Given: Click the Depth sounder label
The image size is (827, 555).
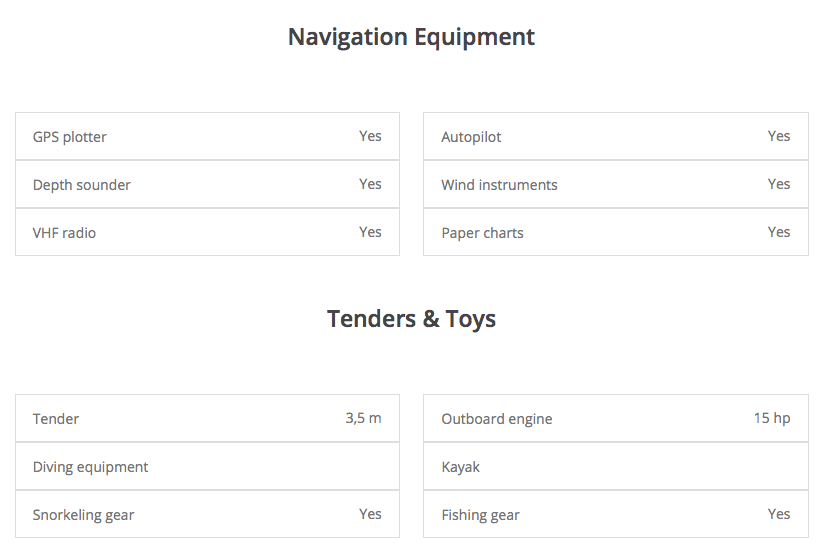Looking at the screenshot, I should coord(82,185).
